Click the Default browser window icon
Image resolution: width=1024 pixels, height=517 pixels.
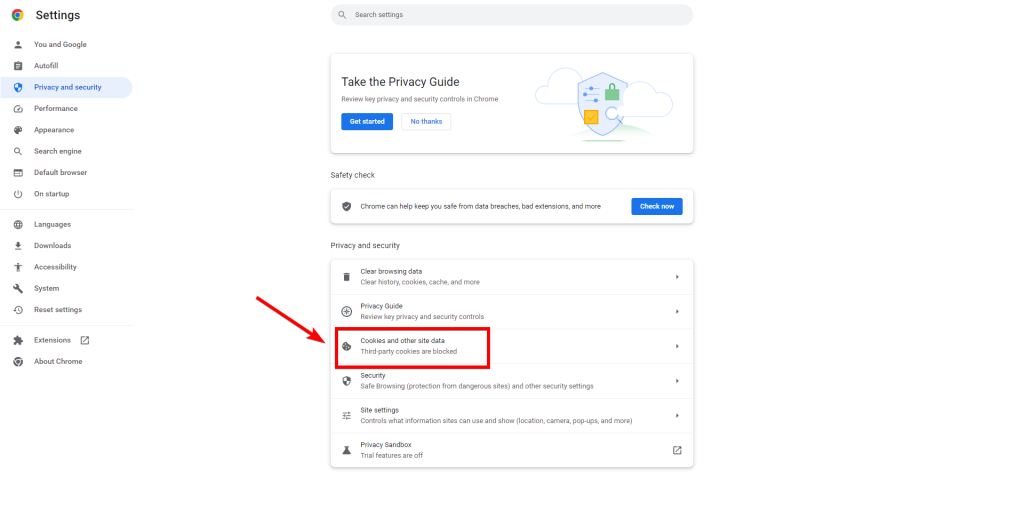[18, 173]
